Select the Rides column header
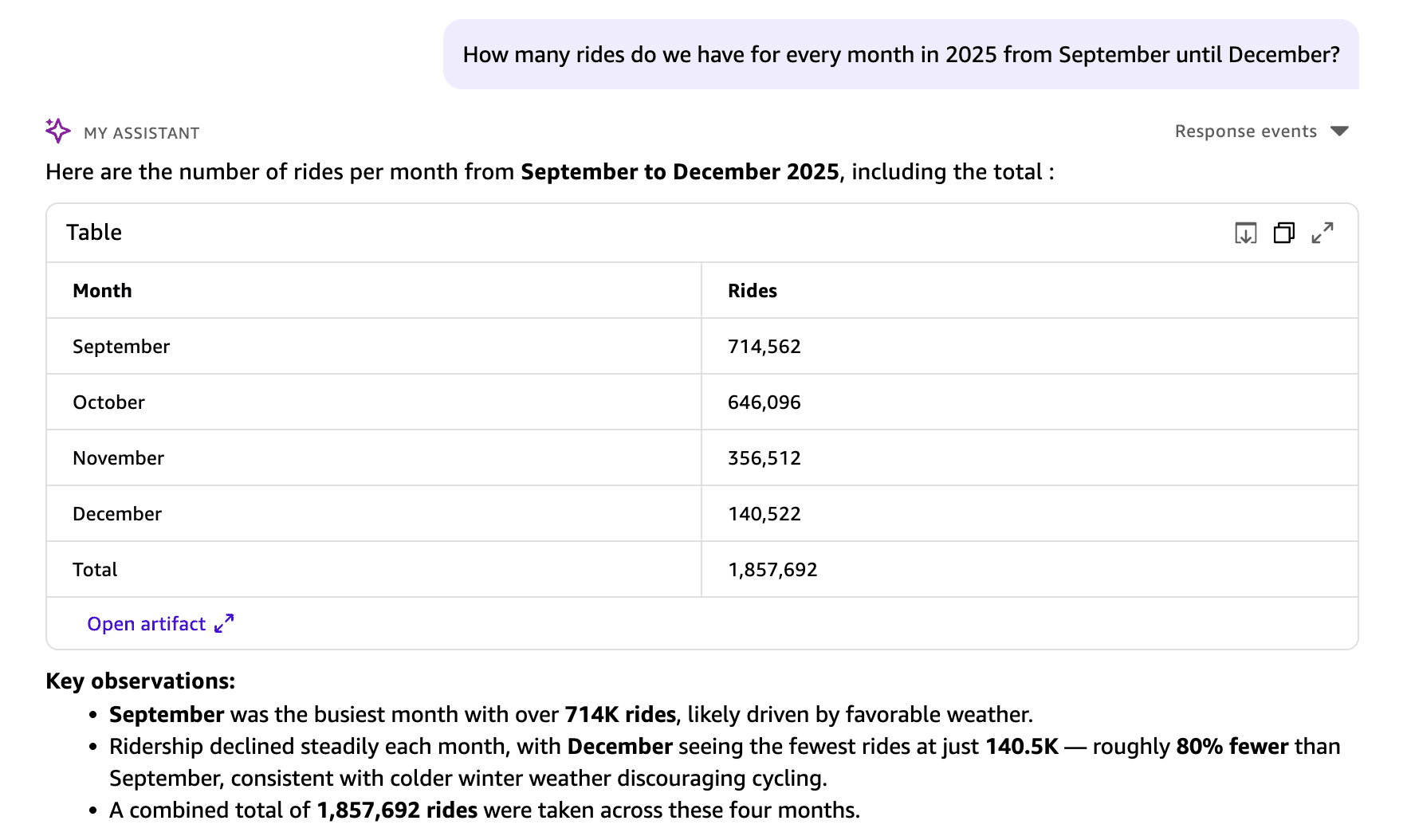Screen dimensions: 1403x840 (753, 291)
